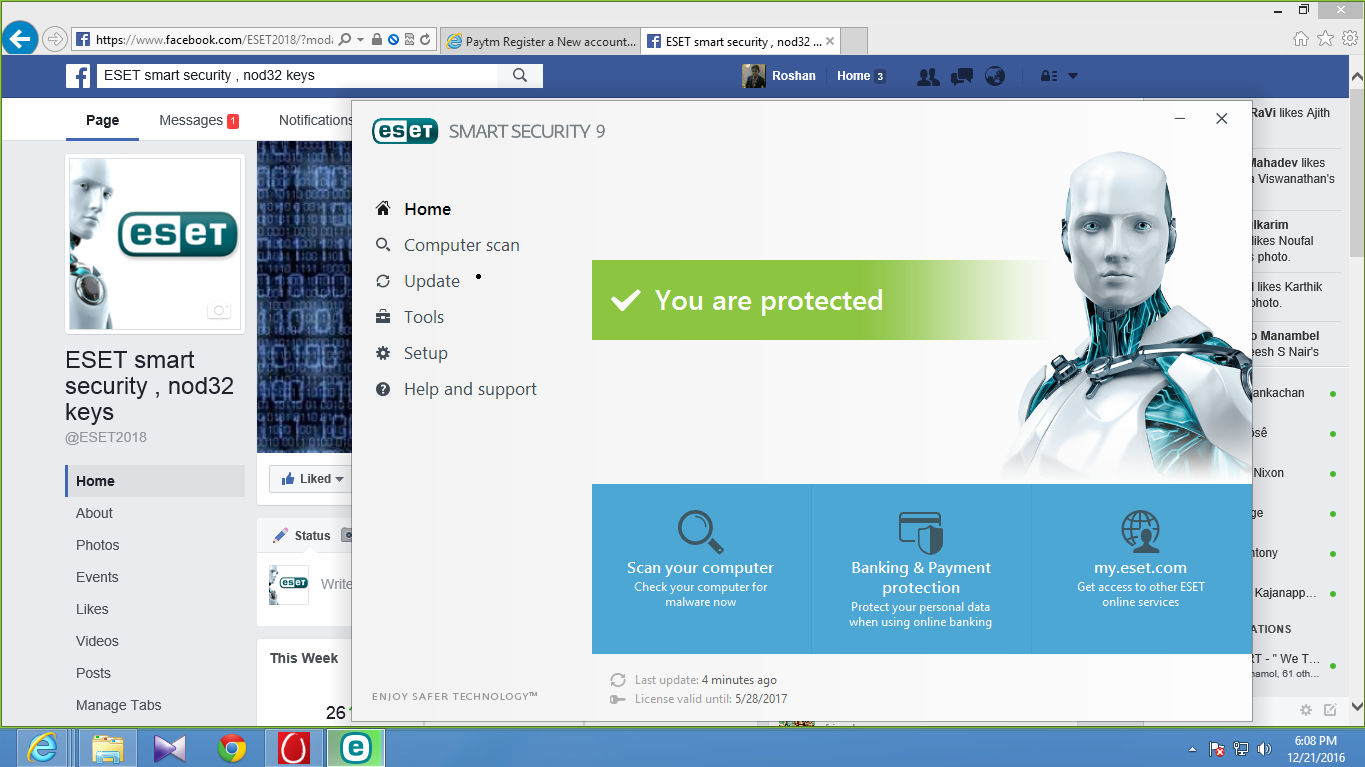Click the browser forward arrow
1365x767 pixels.
click(55, 40)
